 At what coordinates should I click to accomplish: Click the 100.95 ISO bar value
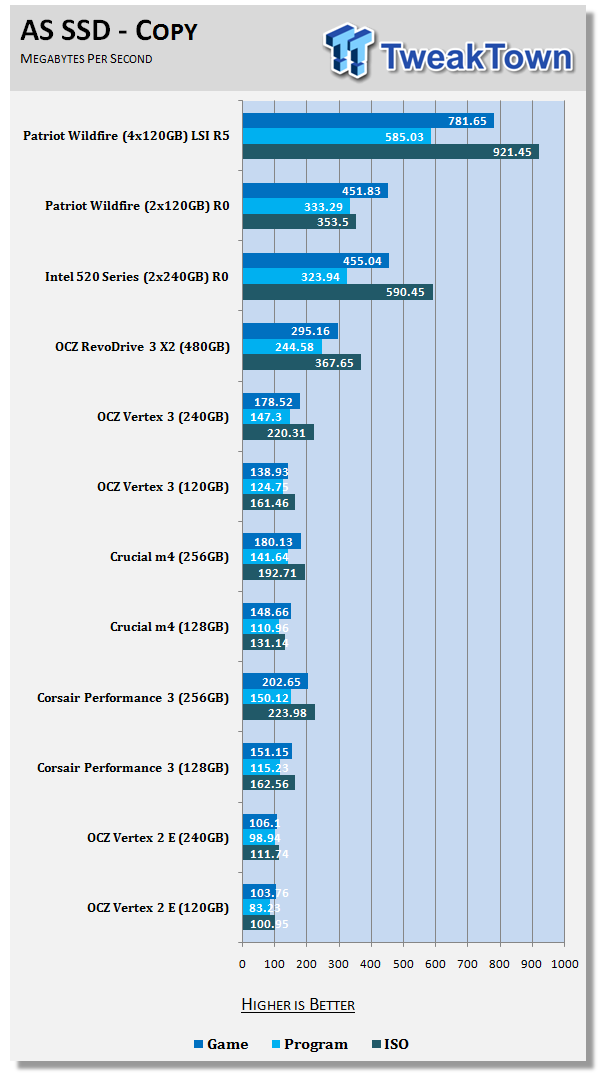point(268,922)
